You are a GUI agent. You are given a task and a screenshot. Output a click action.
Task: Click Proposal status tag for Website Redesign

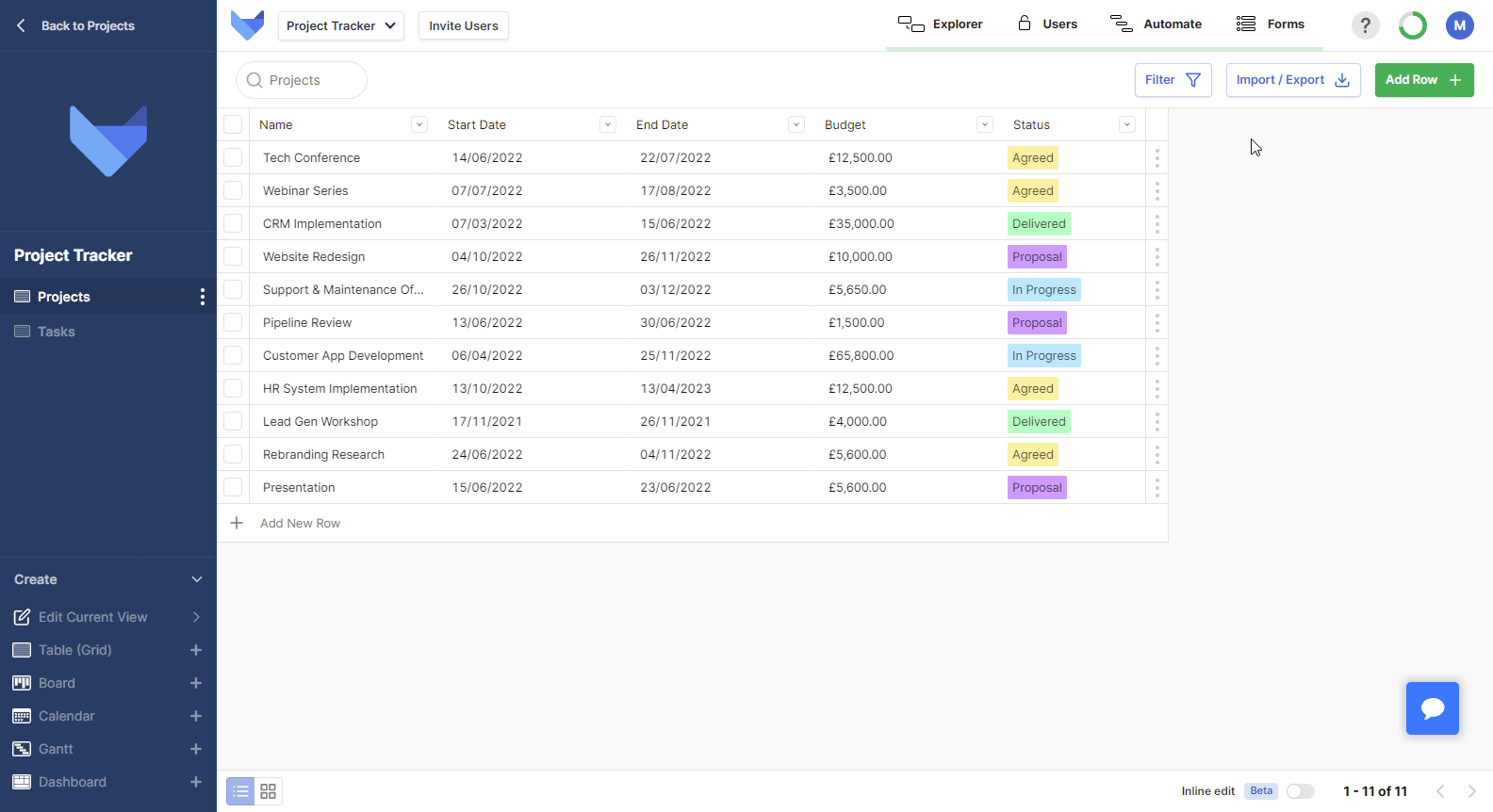pyautogui.click(x=1037, y=257)
